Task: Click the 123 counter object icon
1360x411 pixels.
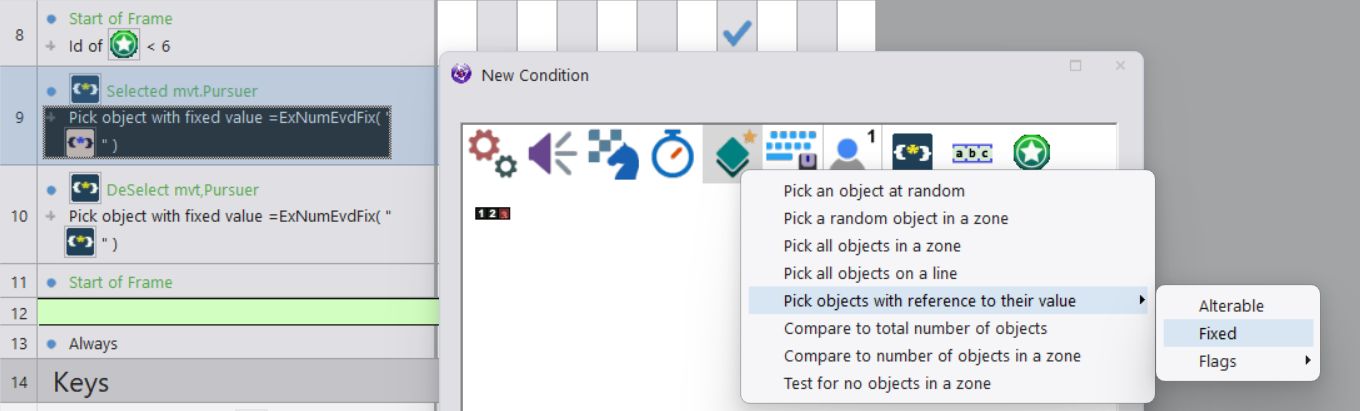Action: pos(493,213)
